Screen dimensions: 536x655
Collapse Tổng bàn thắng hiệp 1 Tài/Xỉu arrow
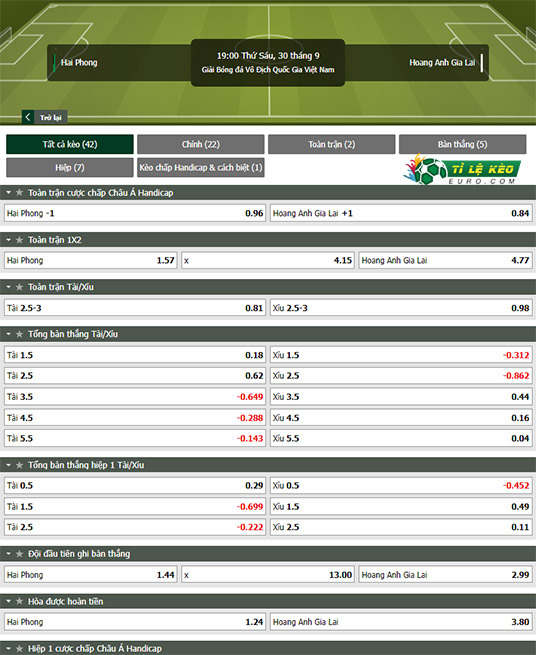(x=8, y=465)
